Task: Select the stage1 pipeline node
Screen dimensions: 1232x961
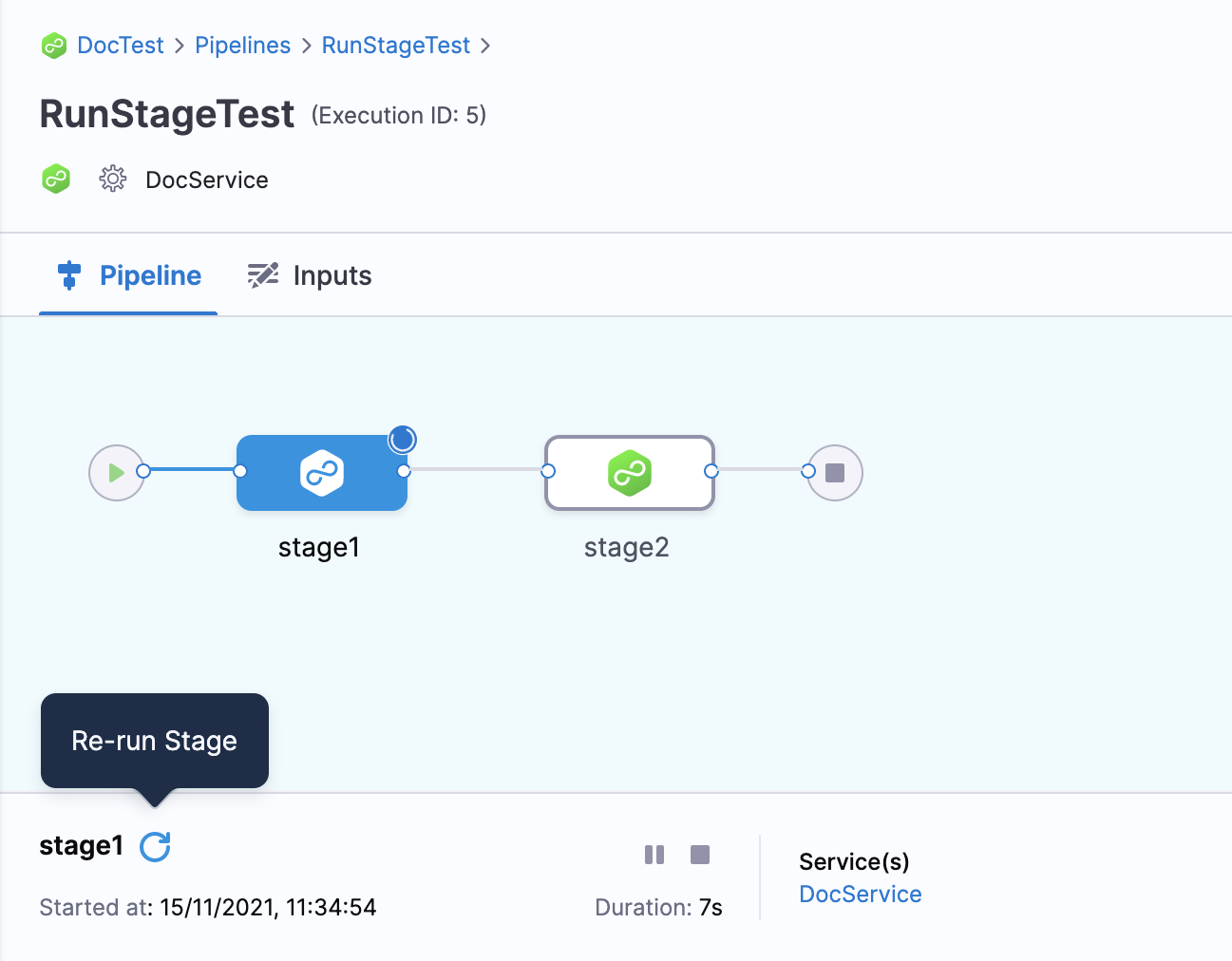Action: point(322,473)
